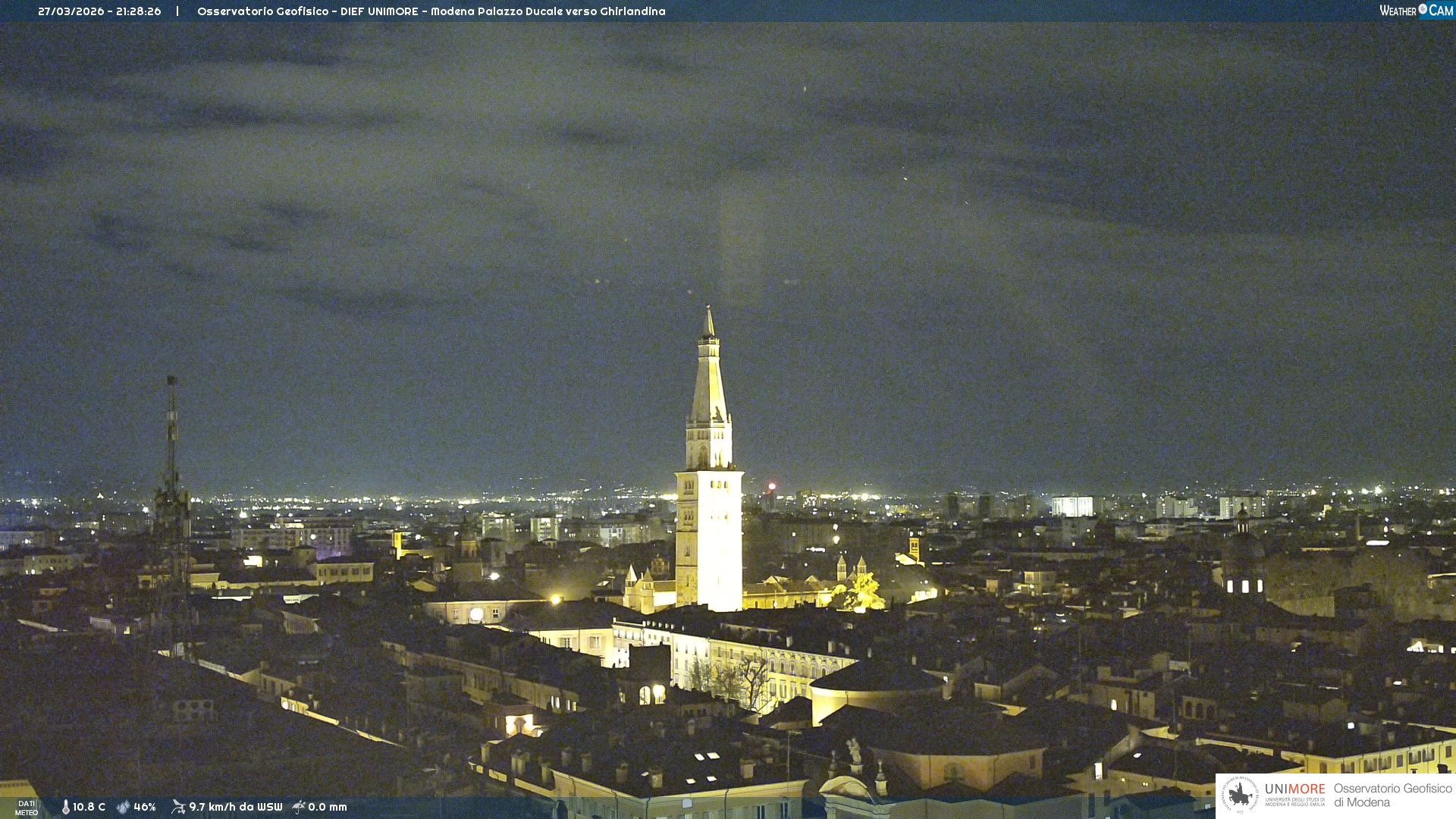This screenshot has height=819, width=1456.
Task: Click the 9.7 km/h da WSW wind reading
Action: pyautogui.click(x=235, y=807)
